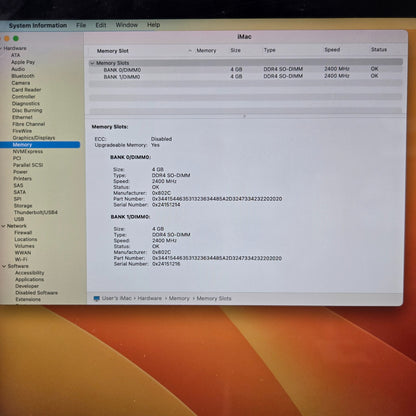Open the File menu
Screen dimensions: 416x416
click(x=81, y=25)
